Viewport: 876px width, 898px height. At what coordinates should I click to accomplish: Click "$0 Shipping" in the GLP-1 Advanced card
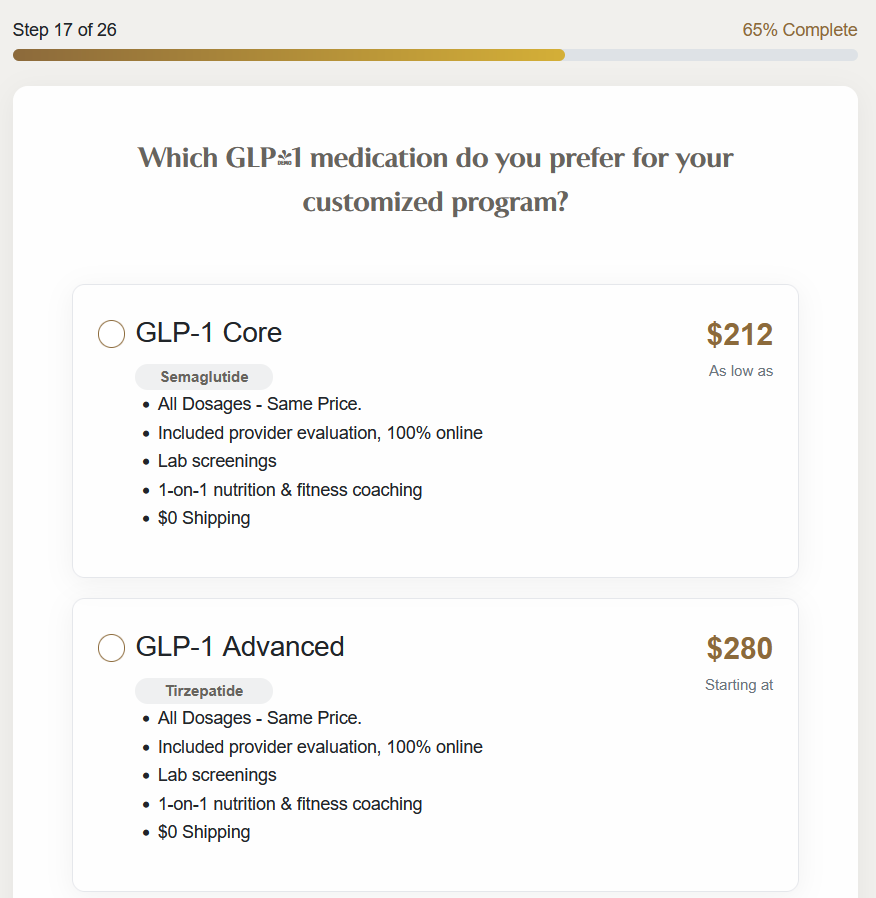tap(204, 832)
